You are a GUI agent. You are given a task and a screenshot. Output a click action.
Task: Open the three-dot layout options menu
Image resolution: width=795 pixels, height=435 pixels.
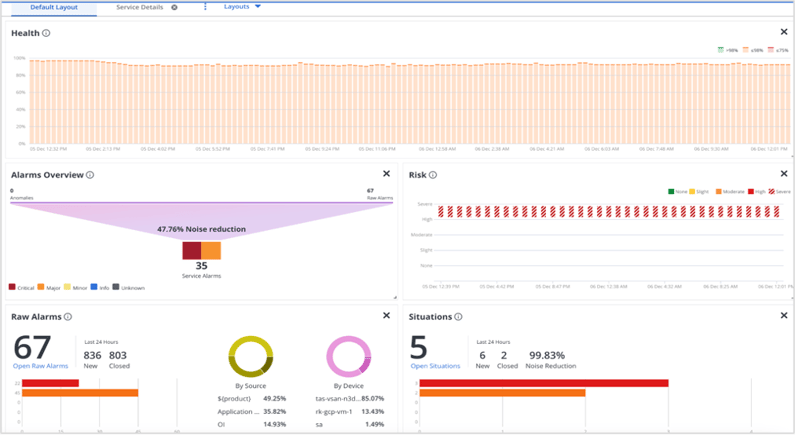pyautogui.click(x=205, y=7)
